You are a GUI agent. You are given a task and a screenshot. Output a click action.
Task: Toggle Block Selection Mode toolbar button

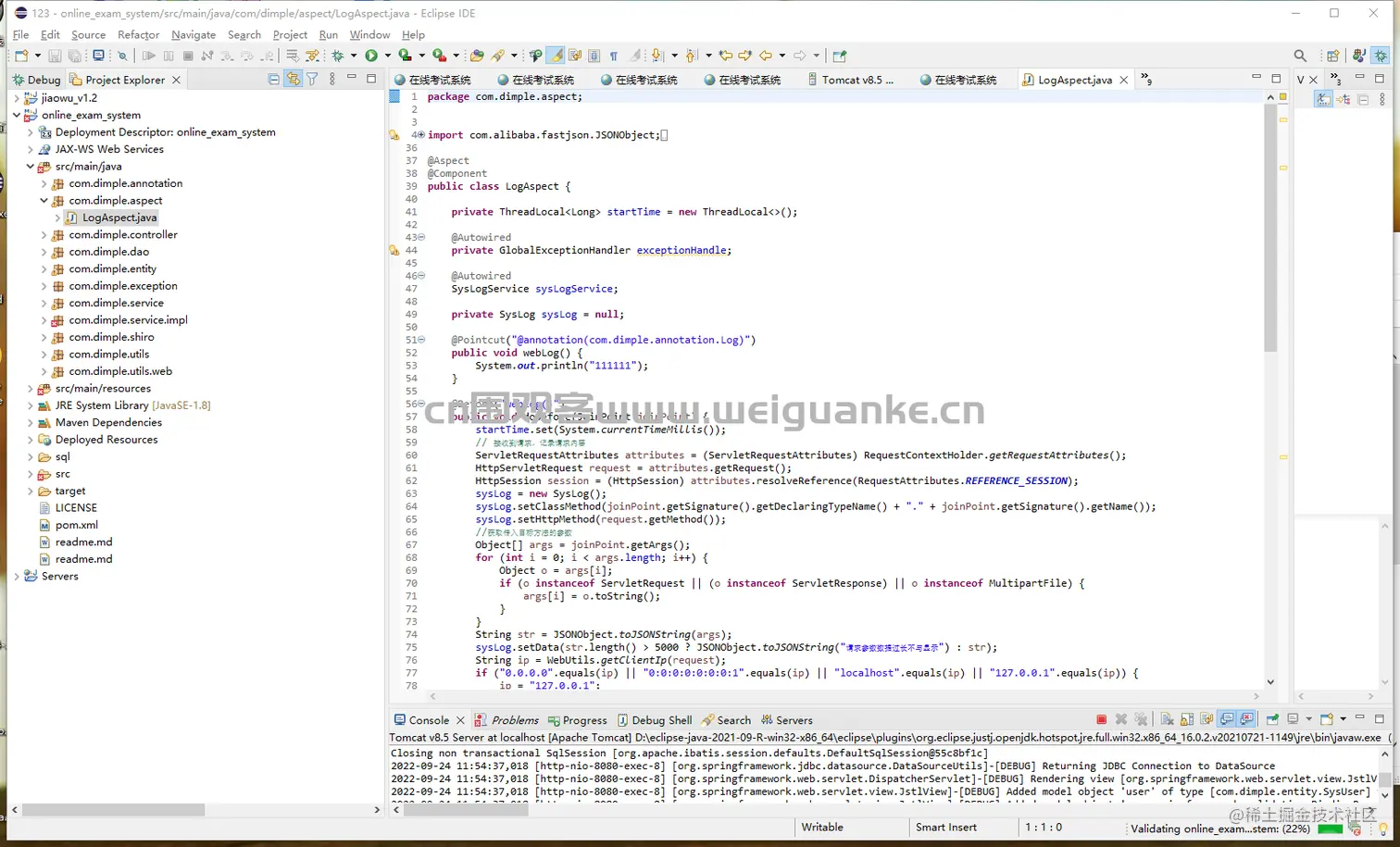[x=594, y=56]
